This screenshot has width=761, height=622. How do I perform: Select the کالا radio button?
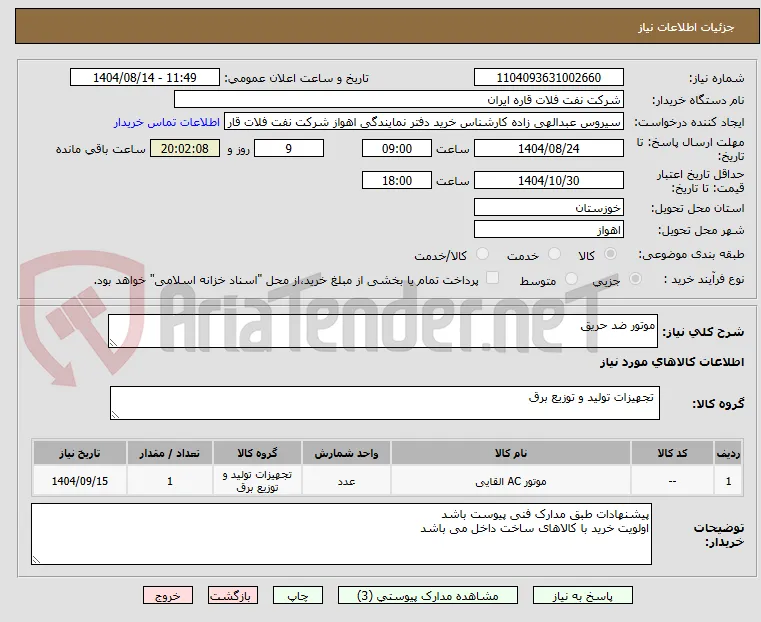pyautogui.click(x=611, y=254)
